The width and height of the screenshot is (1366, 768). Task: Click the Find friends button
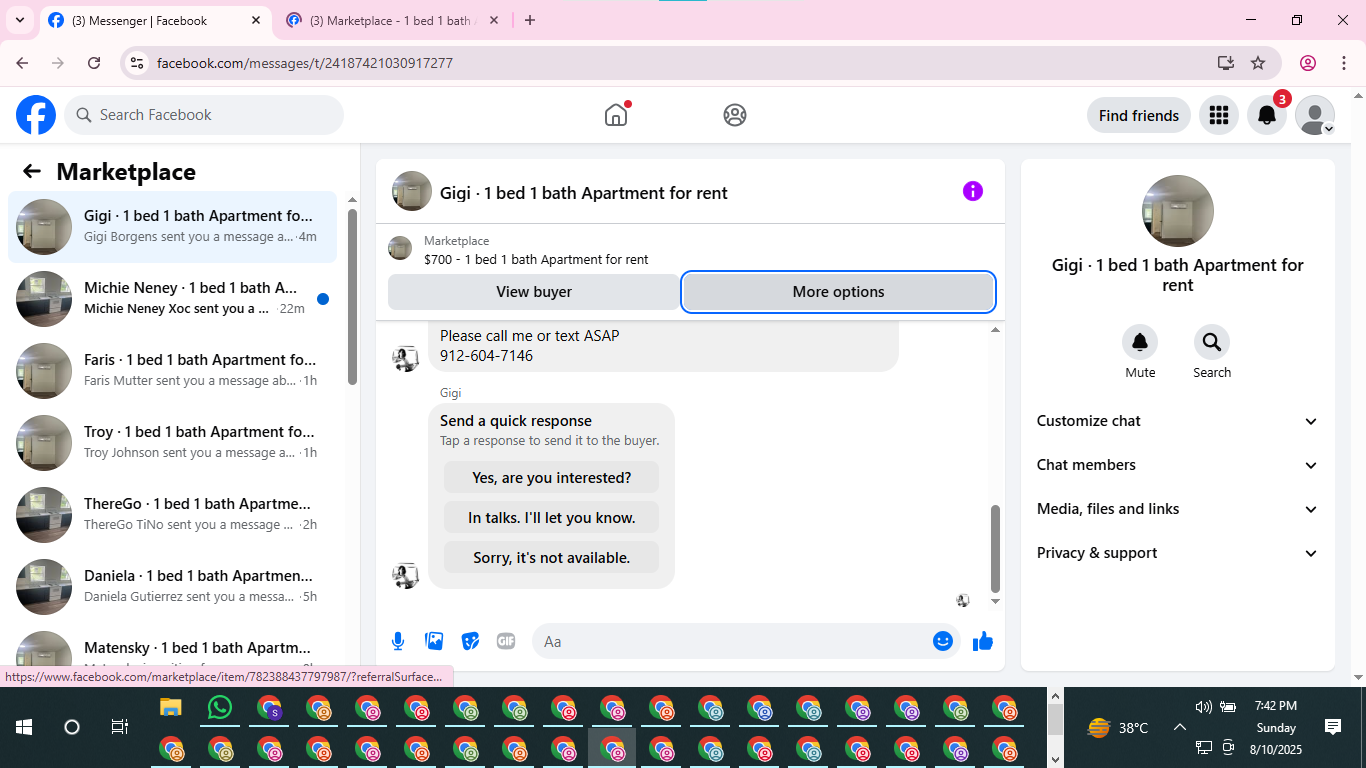[1139, 115]
